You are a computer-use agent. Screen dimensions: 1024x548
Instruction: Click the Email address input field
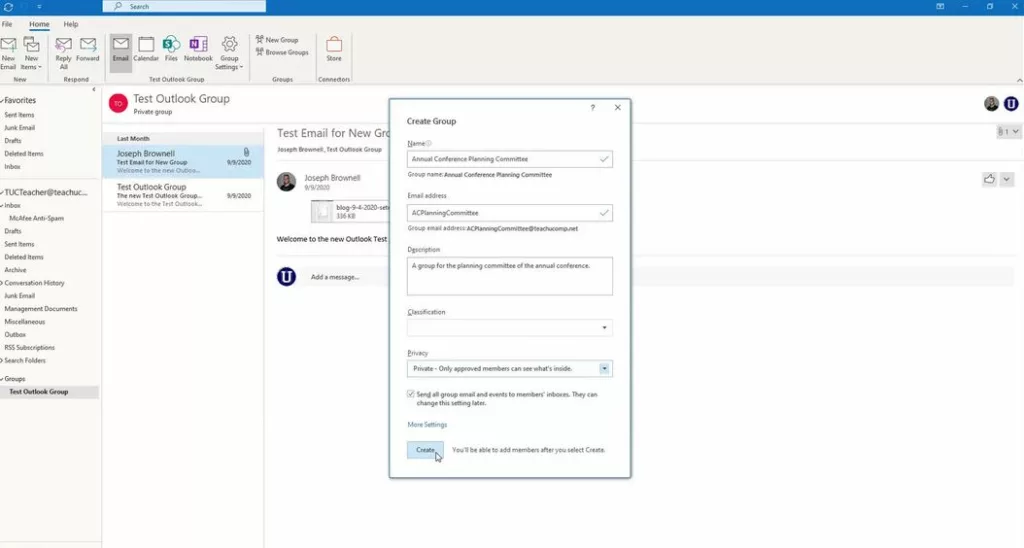point(509,213)
